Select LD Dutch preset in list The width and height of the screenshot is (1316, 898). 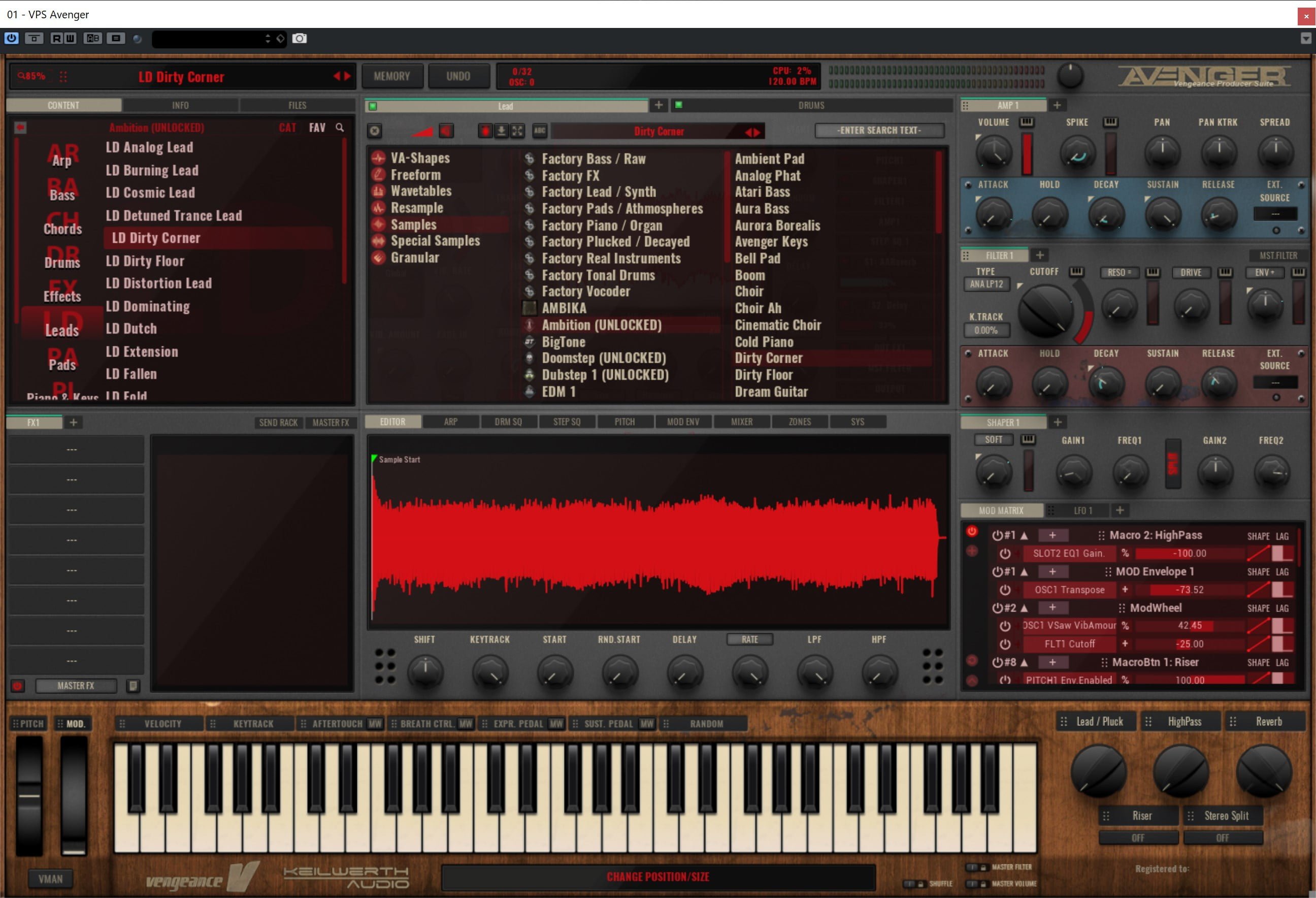click(131, 329)
